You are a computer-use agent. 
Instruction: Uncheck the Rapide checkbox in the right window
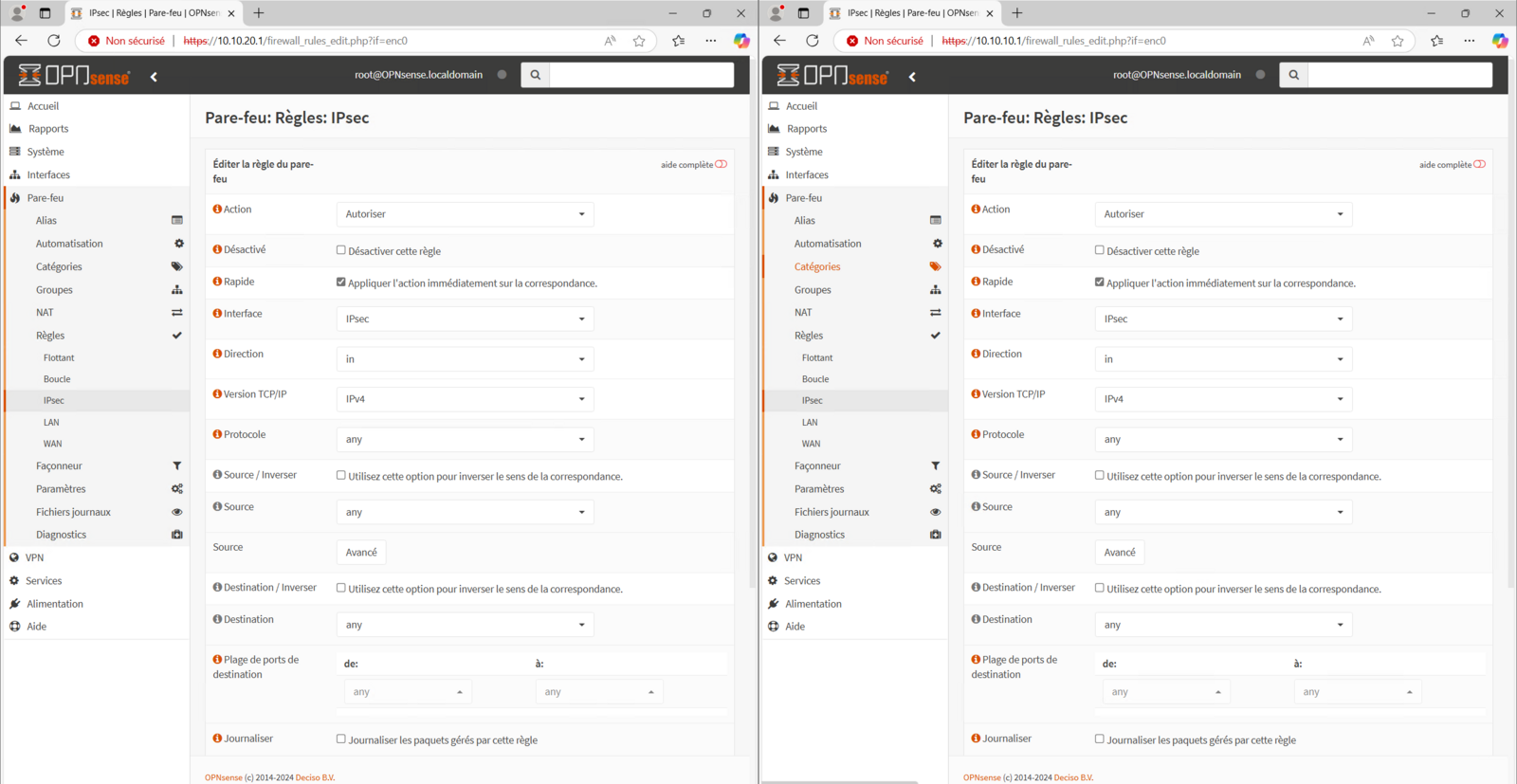[1100, 282]
